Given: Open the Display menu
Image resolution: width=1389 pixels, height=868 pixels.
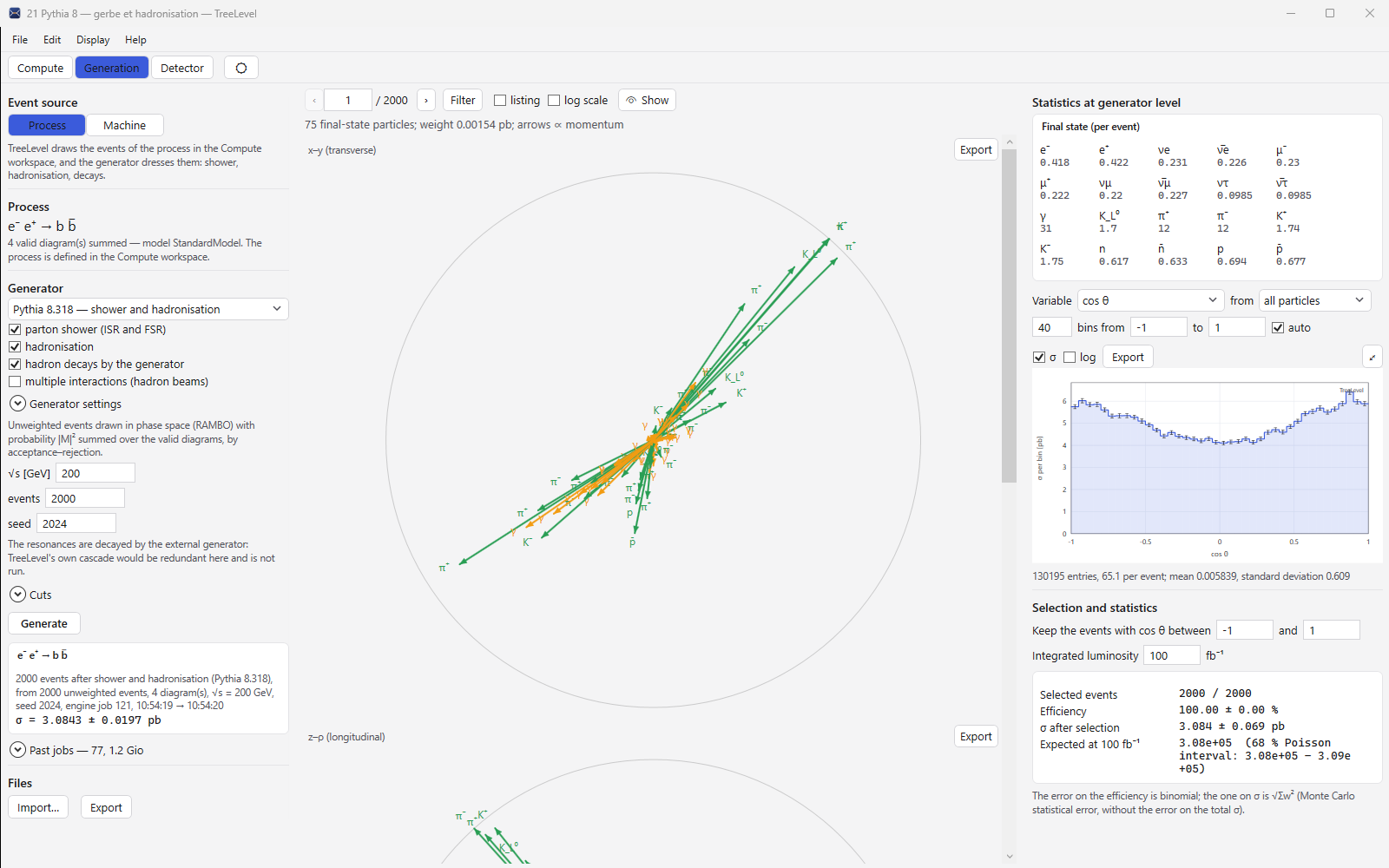Looking at the screenshot, I should pyautogui.click(x=93, y=40).
